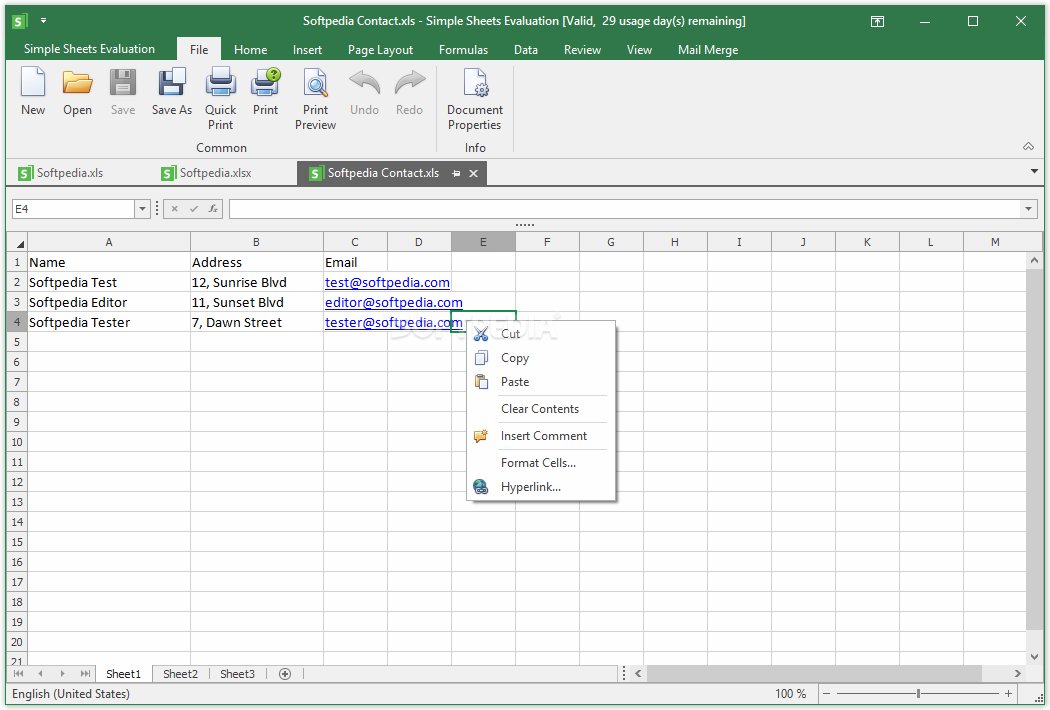Click the select-all corner of the grid
This screenshot has width=1050, height=710.
pyautogui.click(x=17, y=242)
